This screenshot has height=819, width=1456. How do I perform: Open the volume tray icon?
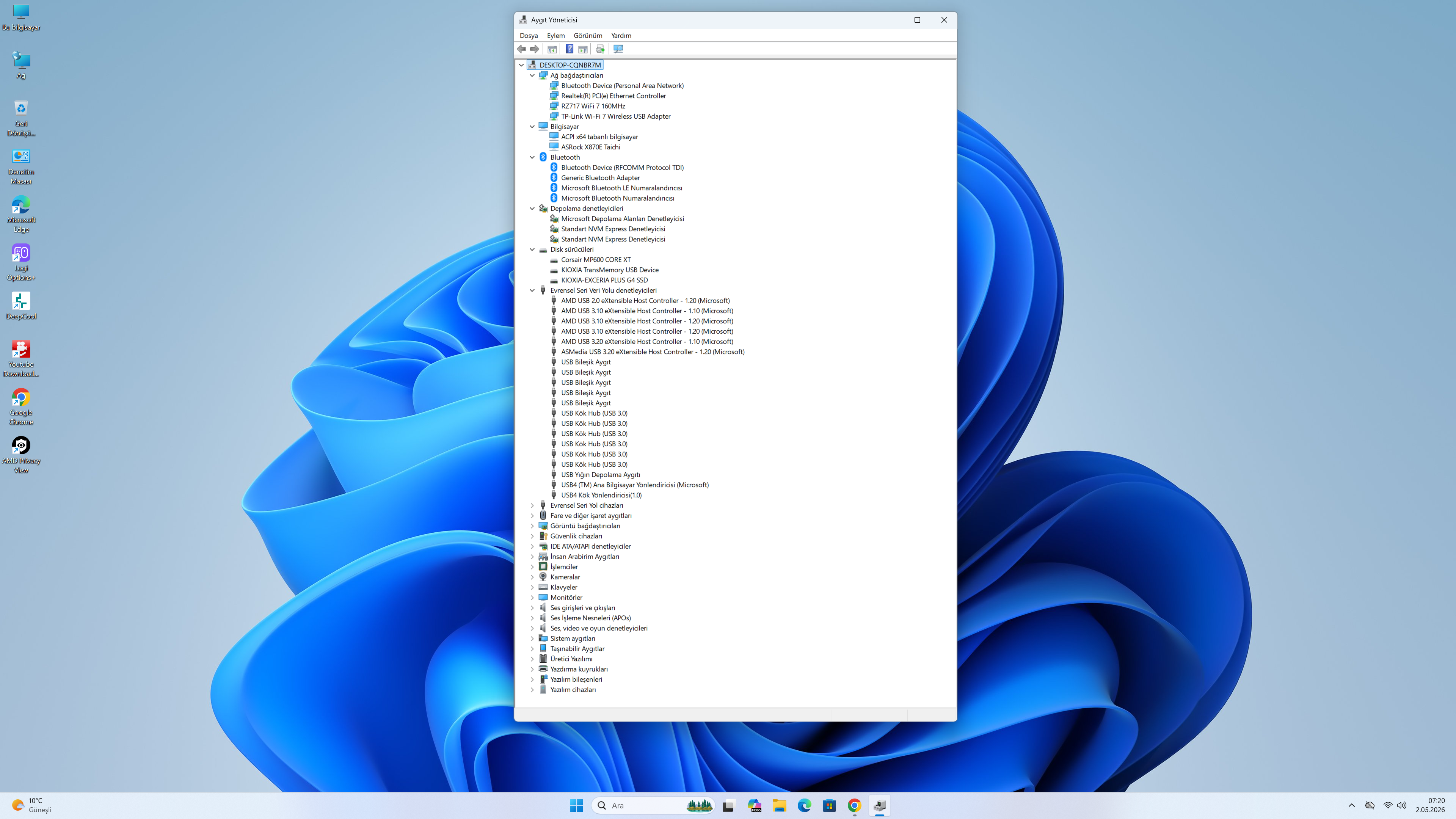1402,805
